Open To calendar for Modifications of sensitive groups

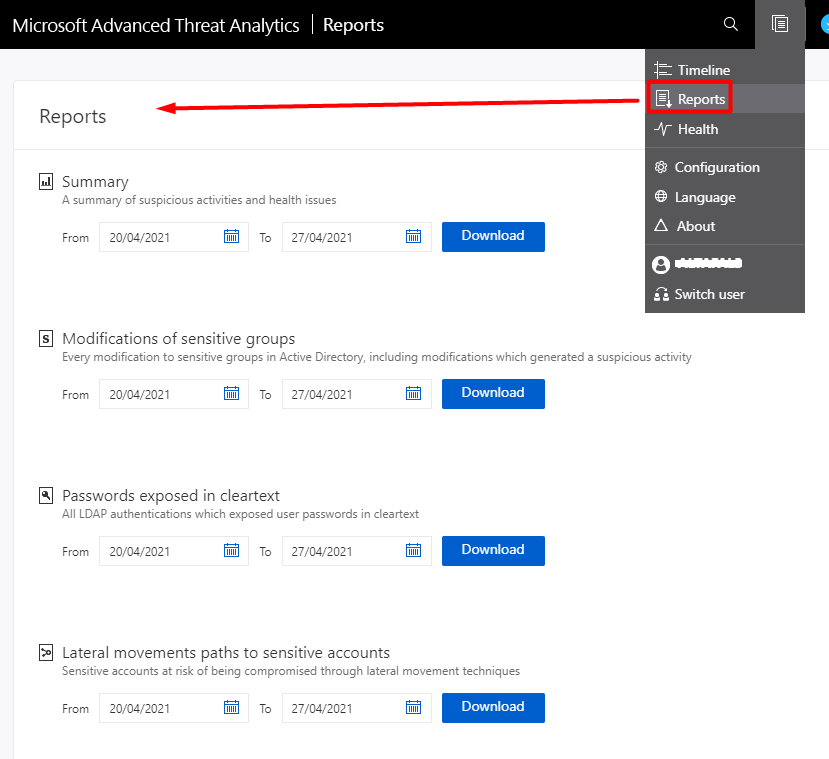click(413, 393)
